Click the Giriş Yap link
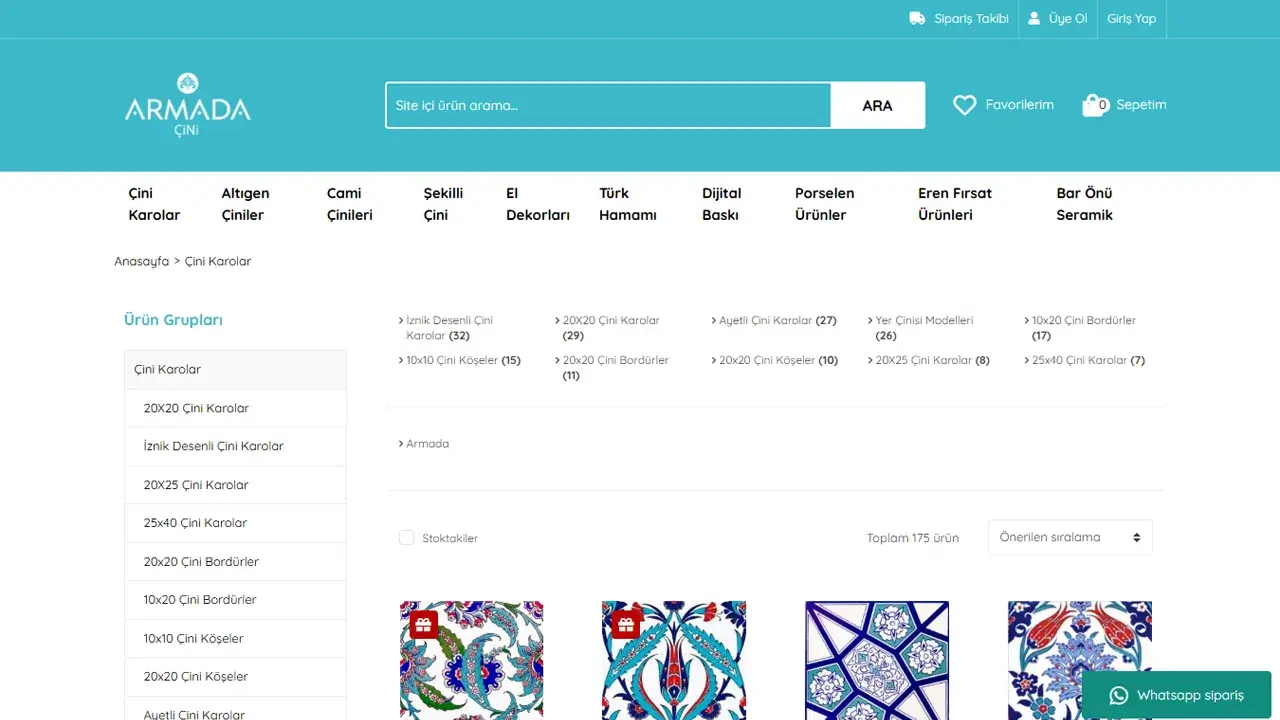 click(1131, 19)
